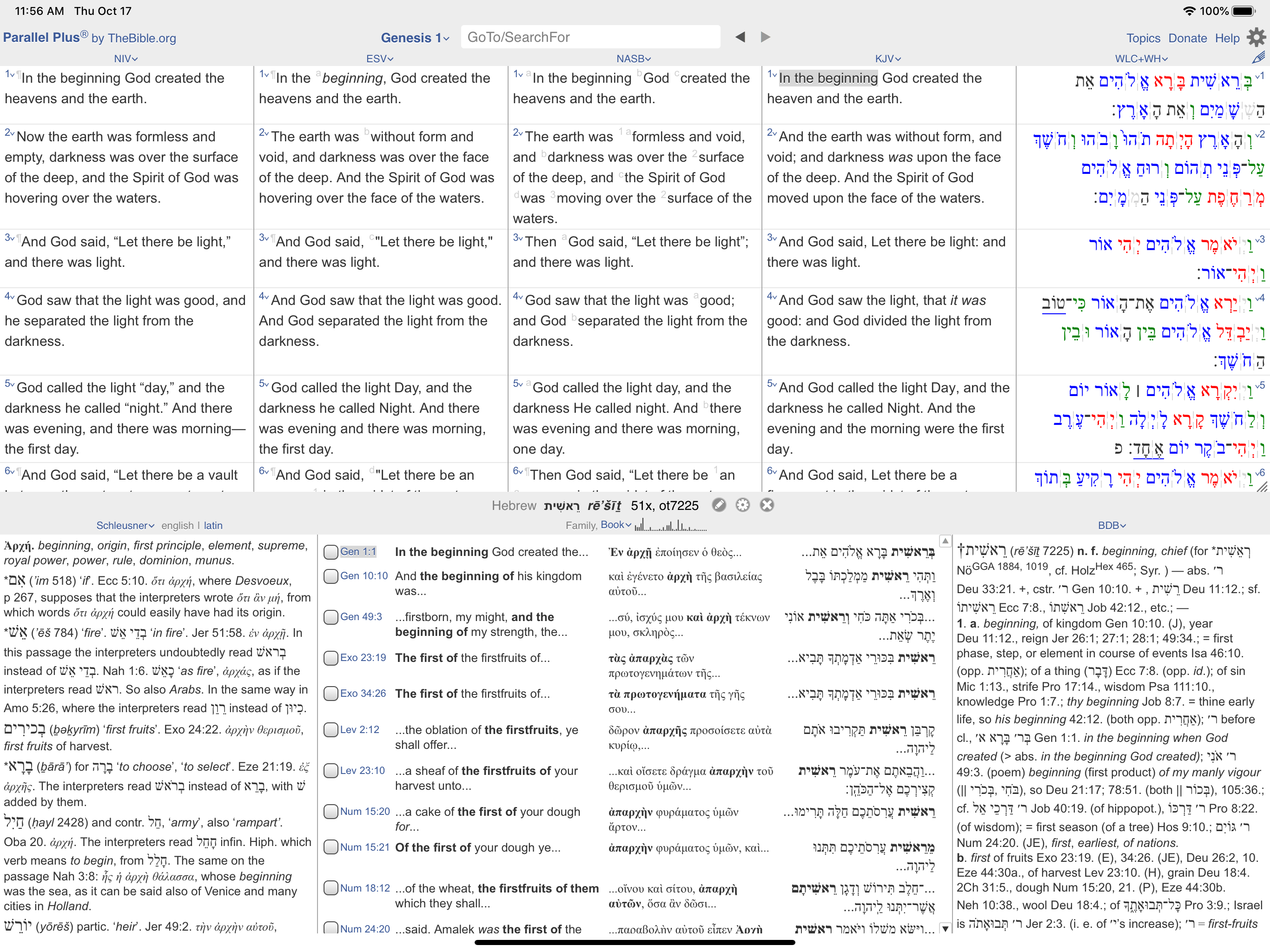Open the Topics menu

point(1143,38)
